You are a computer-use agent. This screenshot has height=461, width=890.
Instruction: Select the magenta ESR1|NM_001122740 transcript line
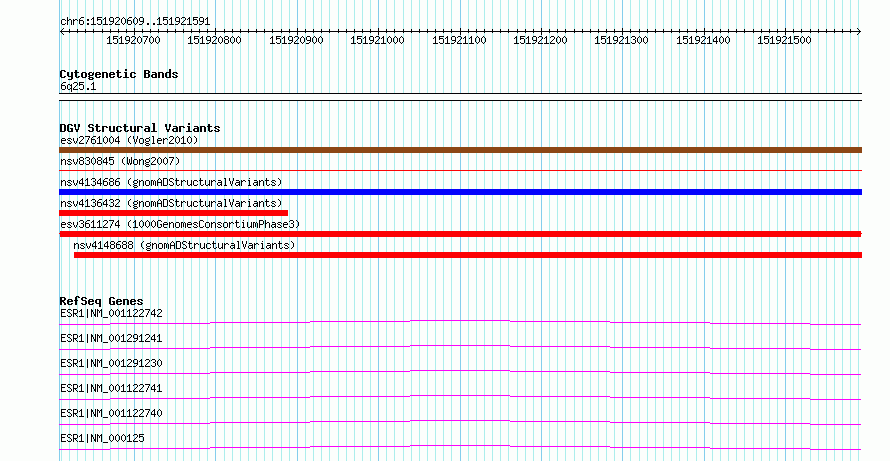click(460, 422)
